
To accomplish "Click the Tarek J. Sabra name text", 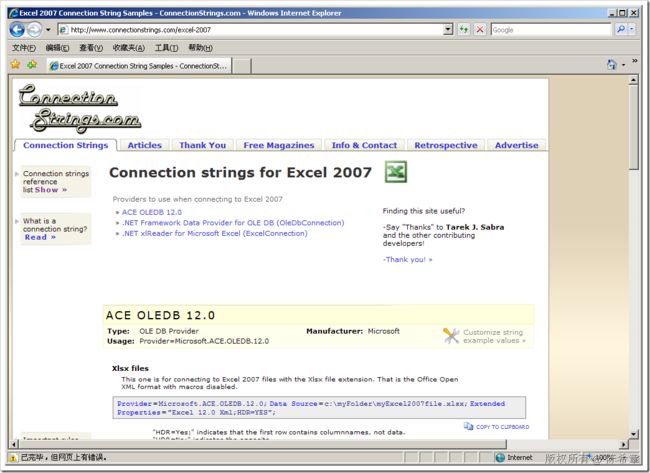I will [x=475, y=227].
